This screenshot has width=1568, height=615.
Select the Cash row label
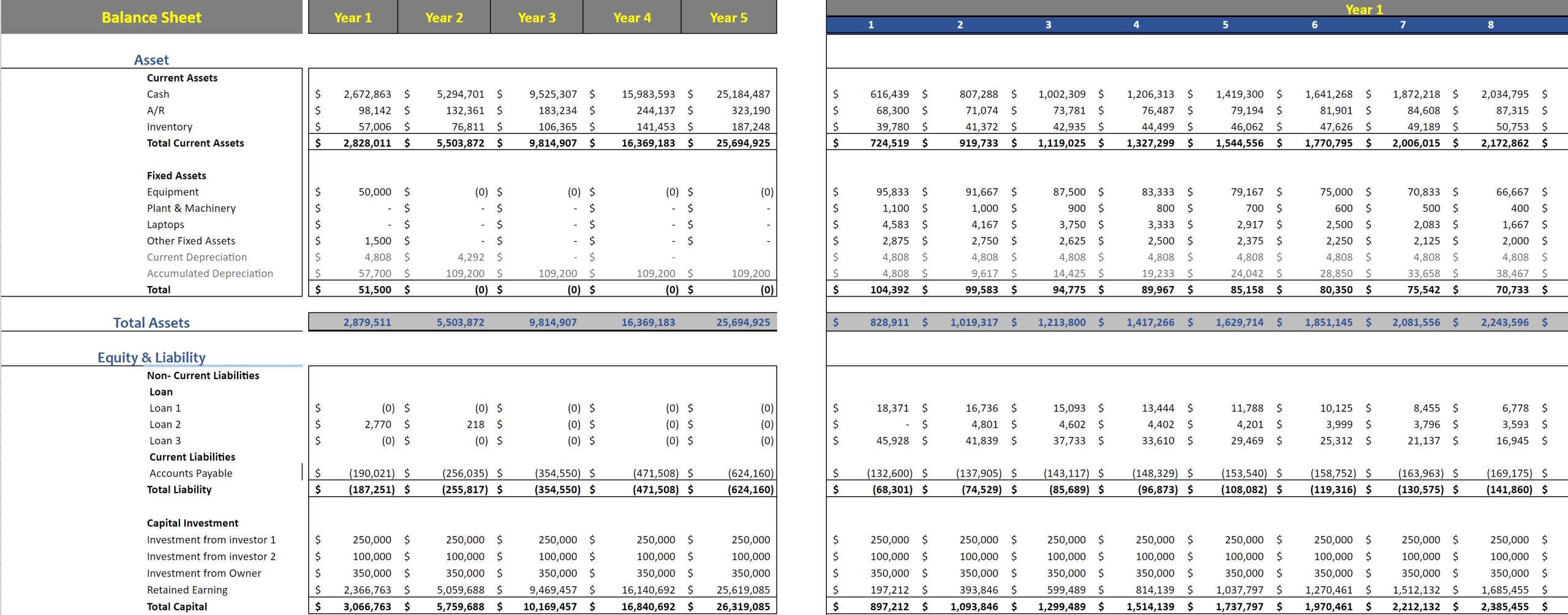click(158, 94)
